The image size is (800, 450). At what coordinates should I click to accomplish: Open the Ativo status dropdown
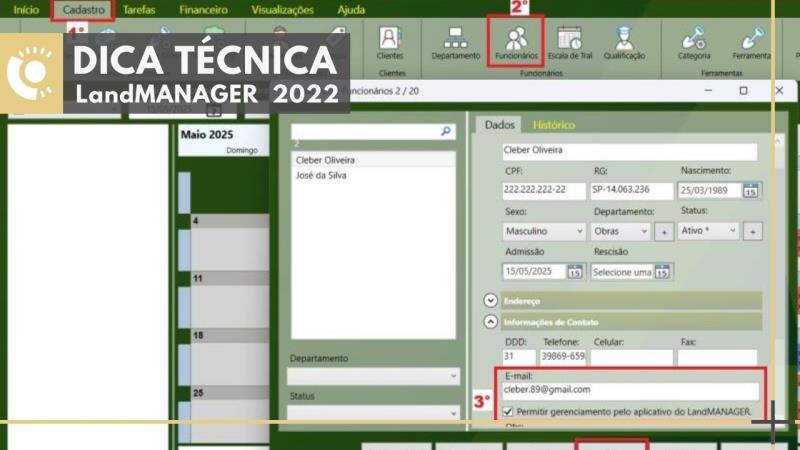pyautogui.click(x=708, y=231)
